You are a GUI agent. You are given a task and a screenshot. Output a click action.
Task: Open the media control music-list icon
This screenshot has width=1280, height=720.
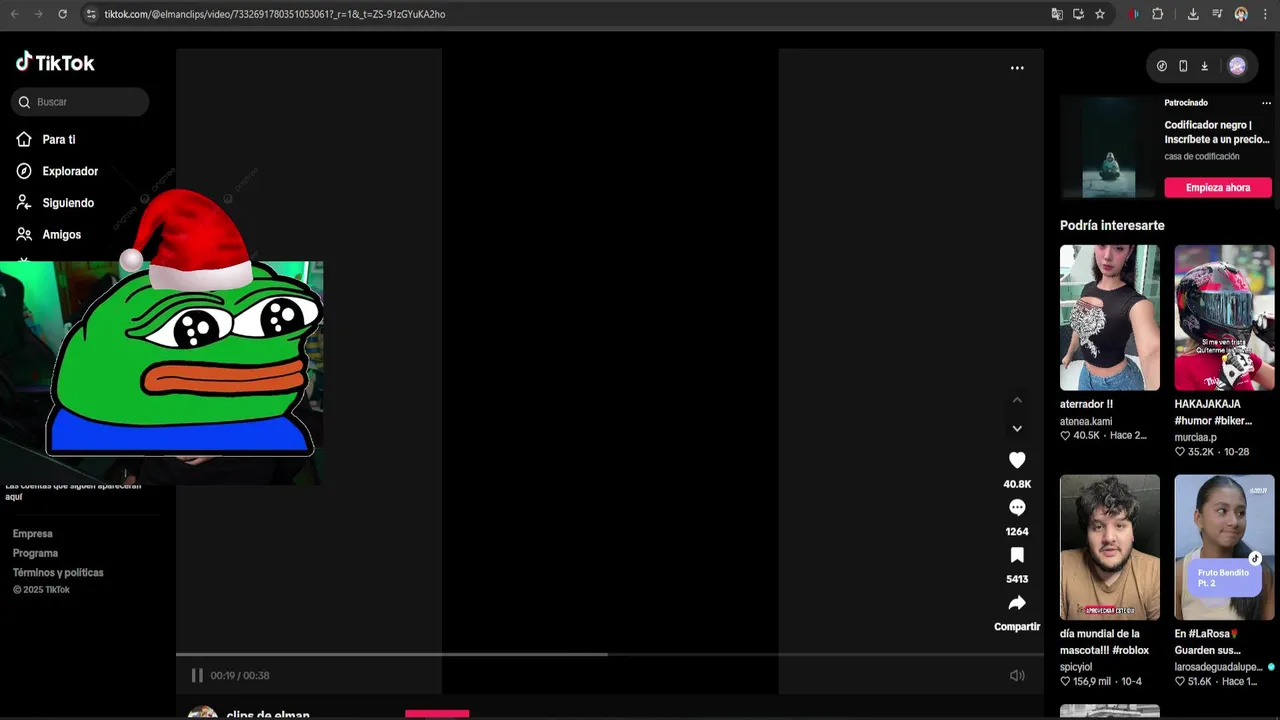coord(1217,14)
